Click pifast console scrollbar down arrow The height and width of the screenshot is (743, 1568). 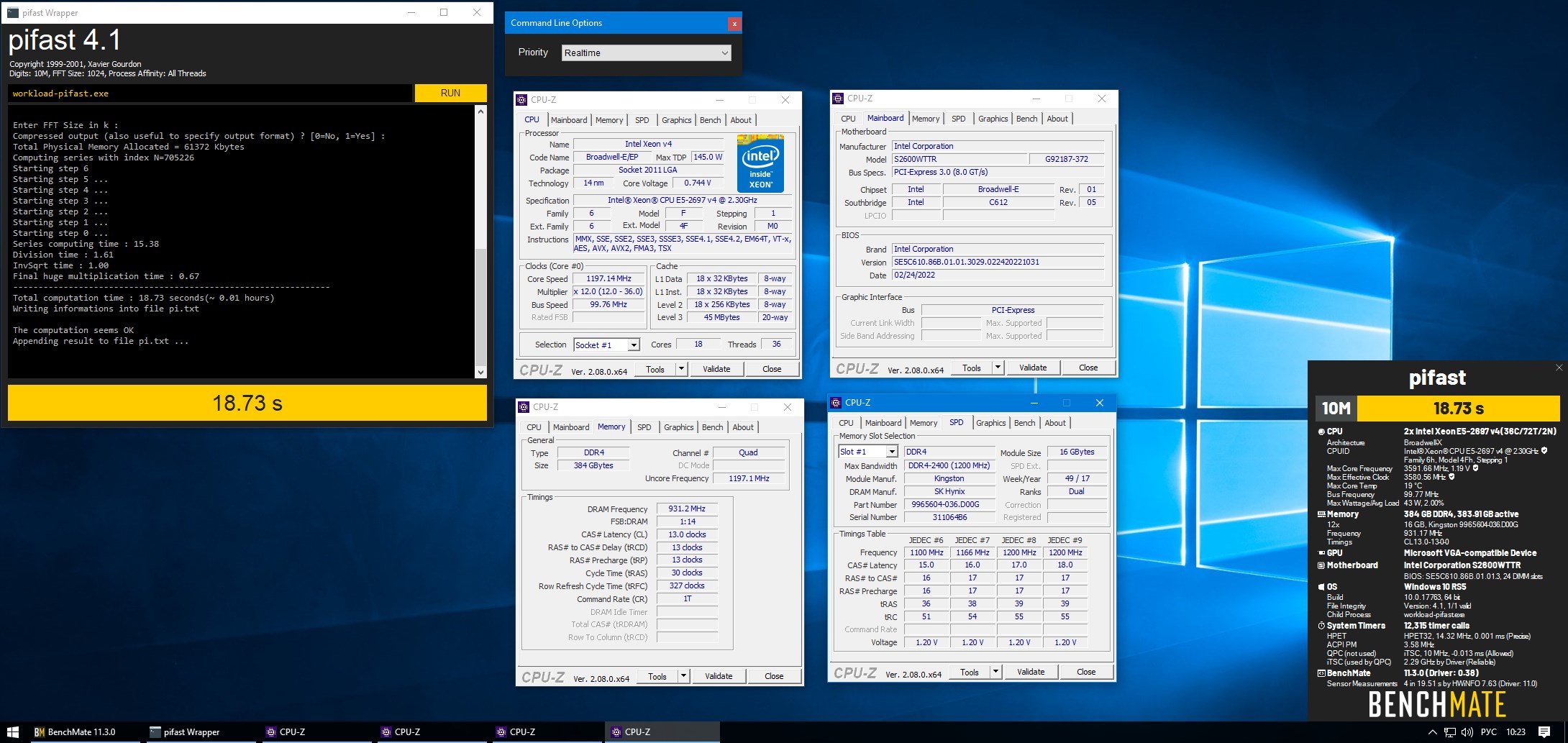click(480, 372)
